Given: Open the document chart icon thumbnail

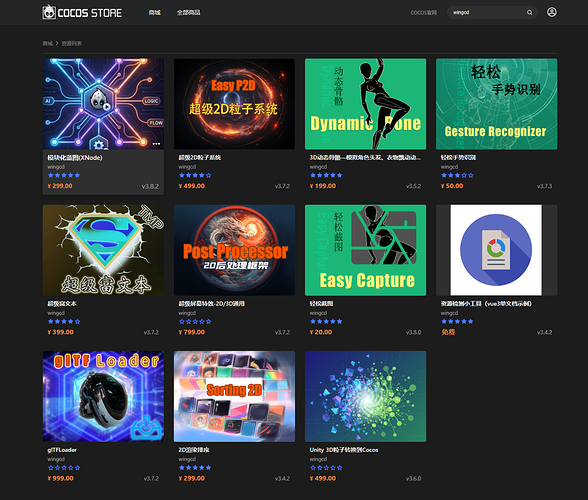Looking at the screenshot, I should point(496,250).
